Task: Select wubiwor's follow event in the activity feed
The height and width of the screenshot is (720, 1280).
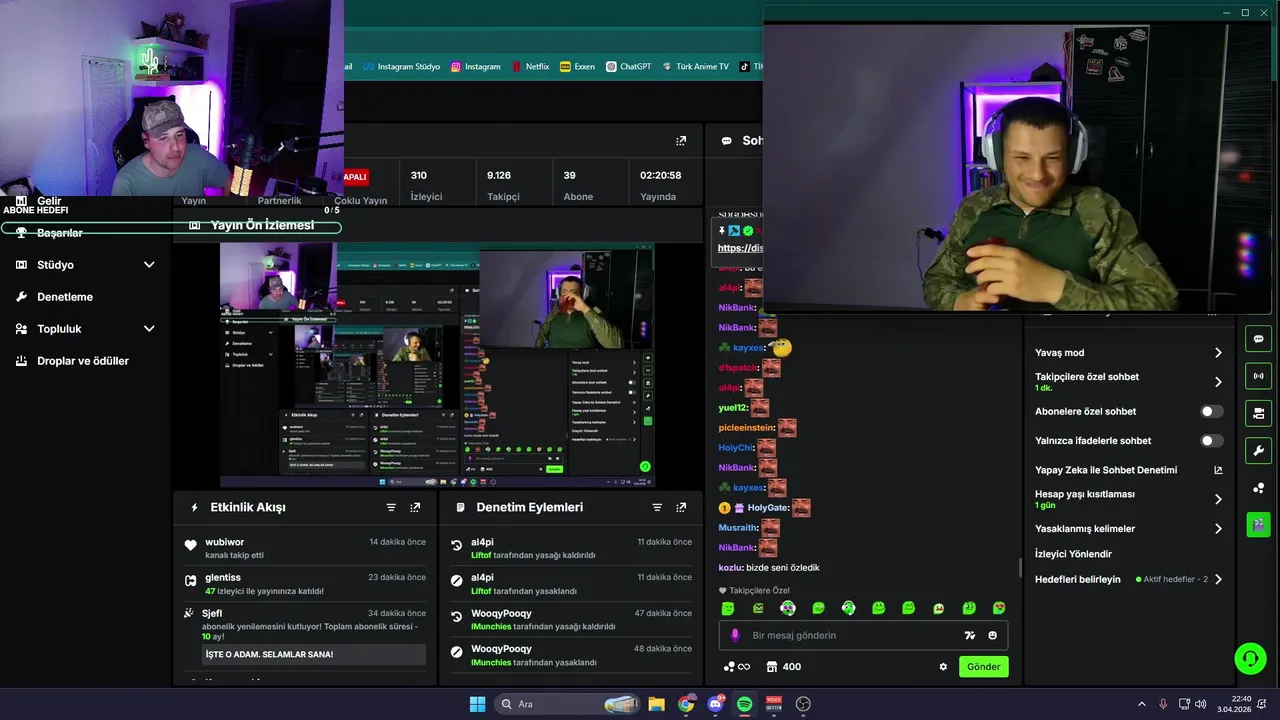Action: coord(305,548)
